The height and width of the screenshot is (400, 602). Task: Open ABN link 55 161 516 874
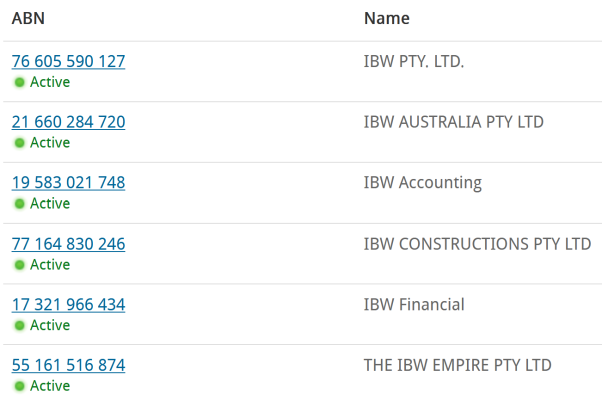click(x=68, y=365)
